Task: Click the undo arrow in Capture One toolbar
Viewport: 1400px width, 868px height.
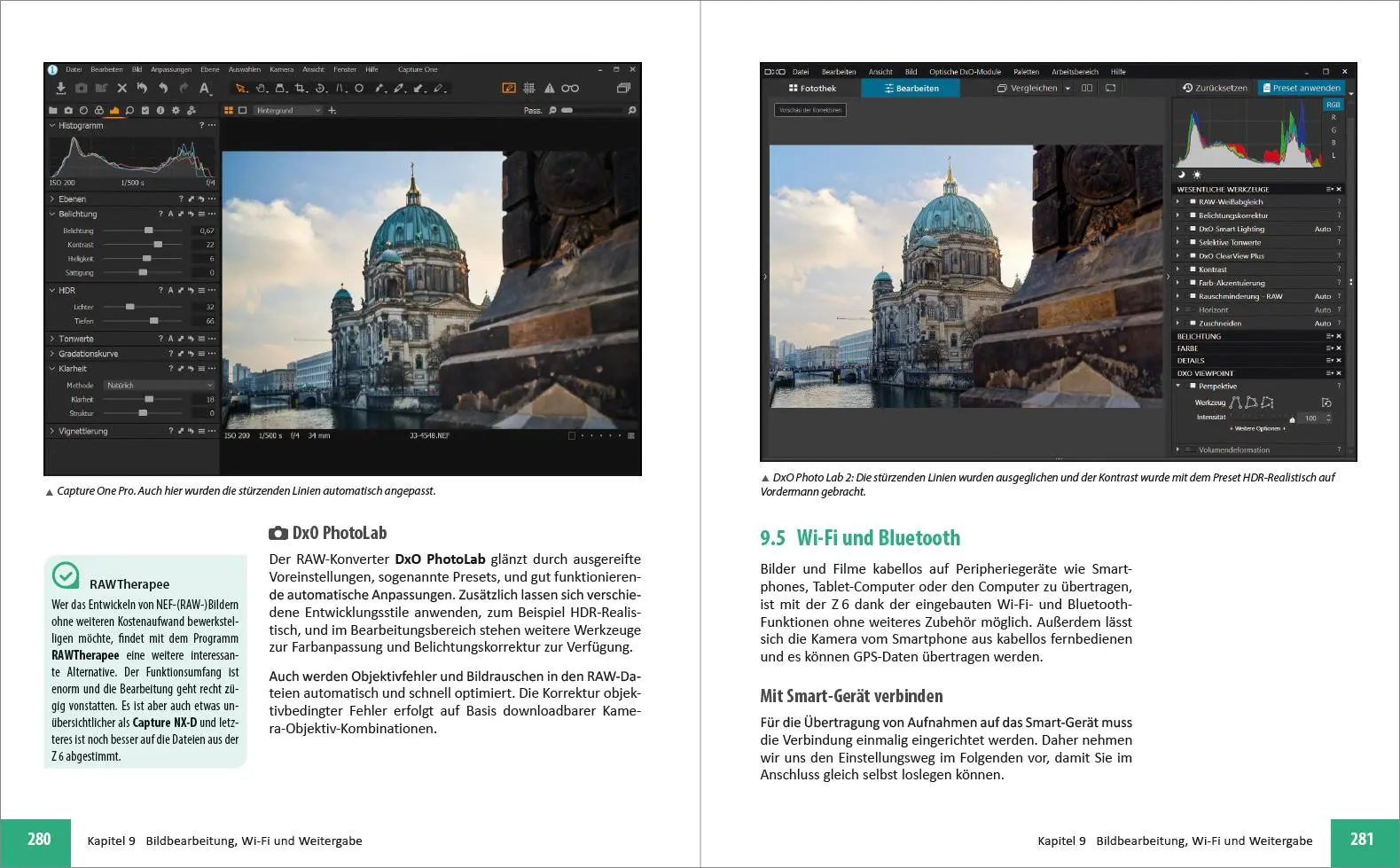Action: pyautogui.click(x=162, y=89)
